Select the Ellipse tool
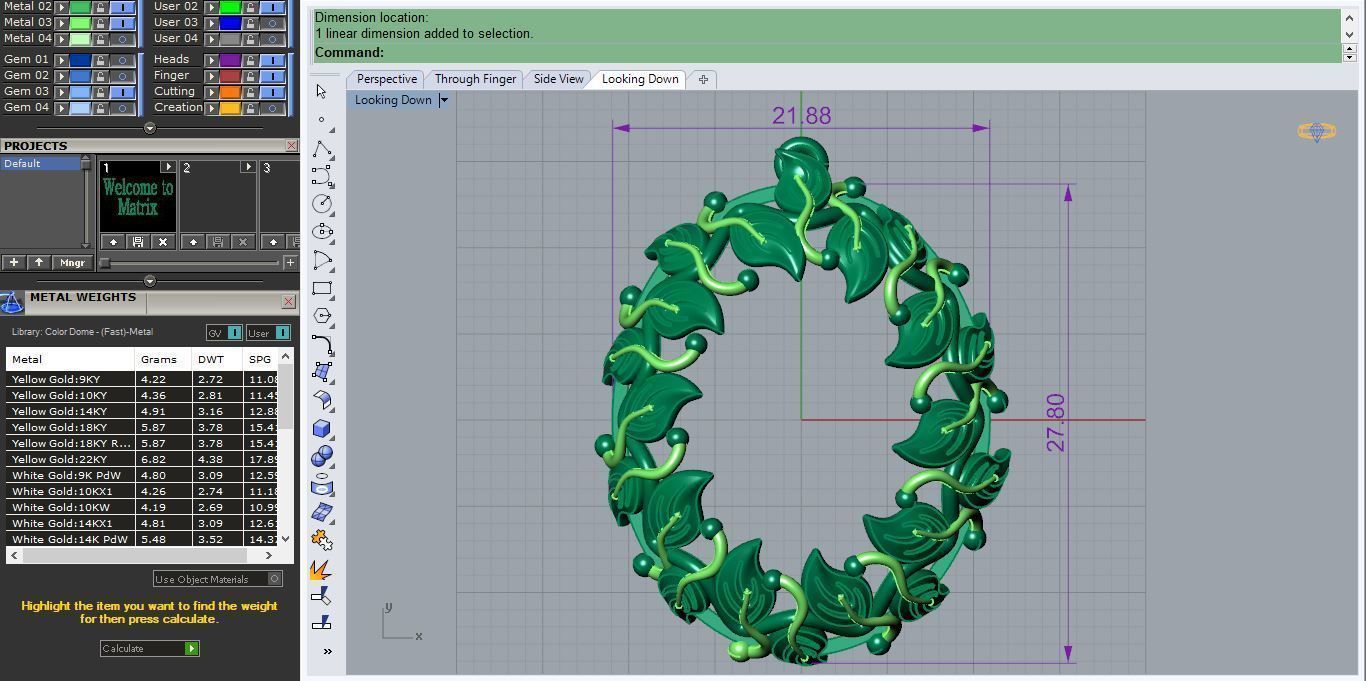Screen dimensions: 1366x681 (322, 232)
